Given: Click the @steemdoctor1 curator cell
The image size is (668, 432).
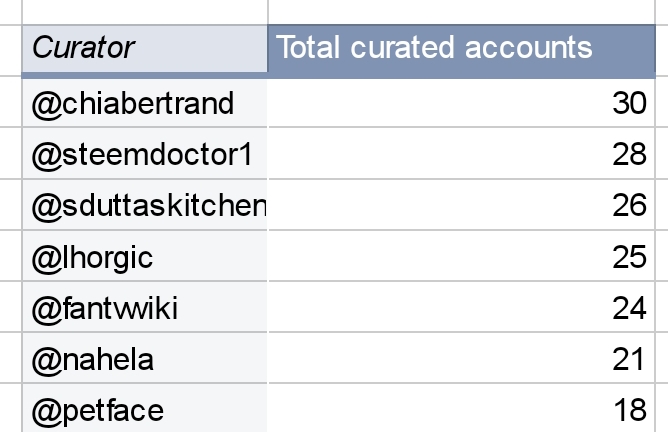Looking at the screenshot, I should pyautogui.click(x=144, y=155).
